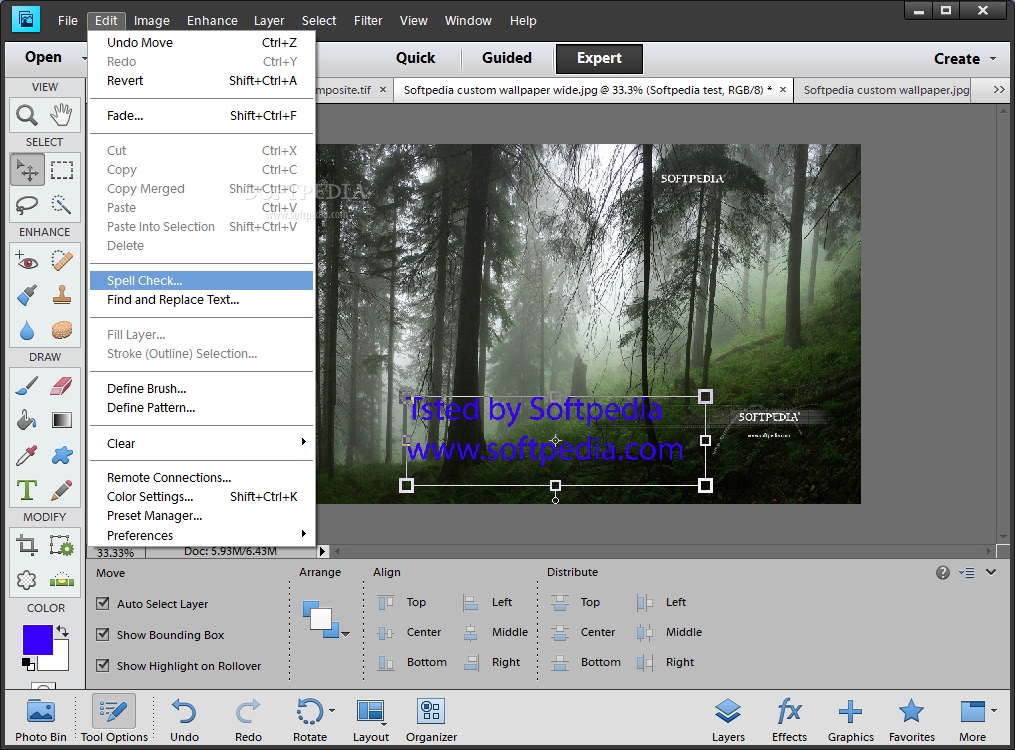Toggle Show Bounding Box checkbox

(x=102, y=634)
